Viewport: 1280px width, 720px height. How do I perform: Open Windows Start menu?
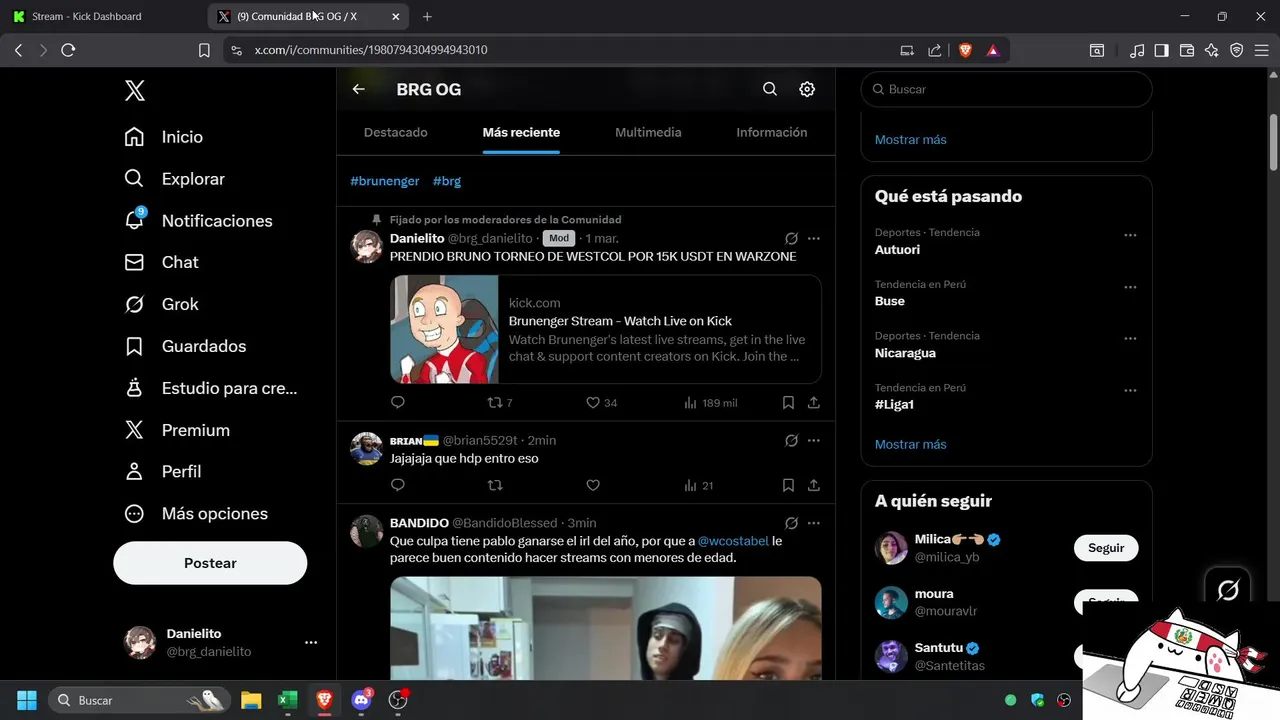click(27, 700)
